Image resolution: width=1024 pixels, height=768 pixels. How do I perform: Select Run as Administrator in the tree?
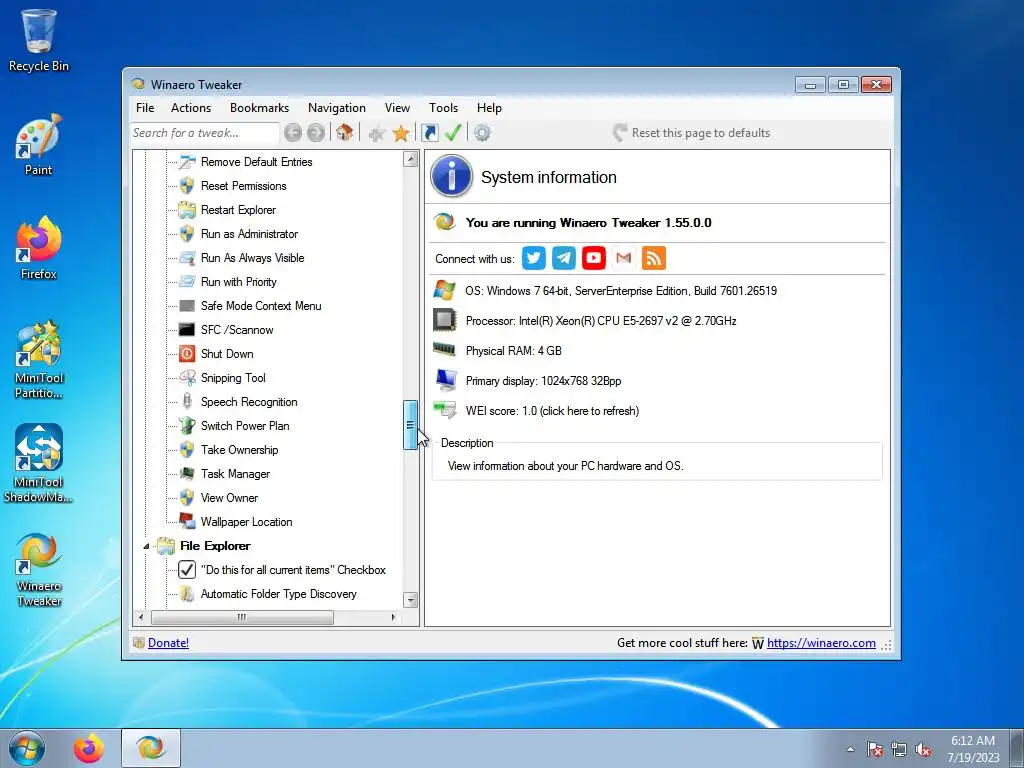[x=249, y=234]
